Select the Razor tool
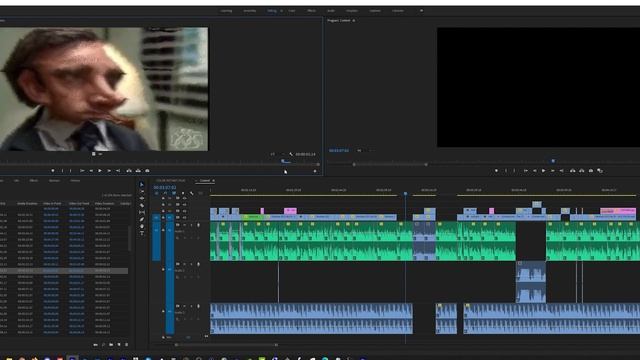 pos(142,205)
